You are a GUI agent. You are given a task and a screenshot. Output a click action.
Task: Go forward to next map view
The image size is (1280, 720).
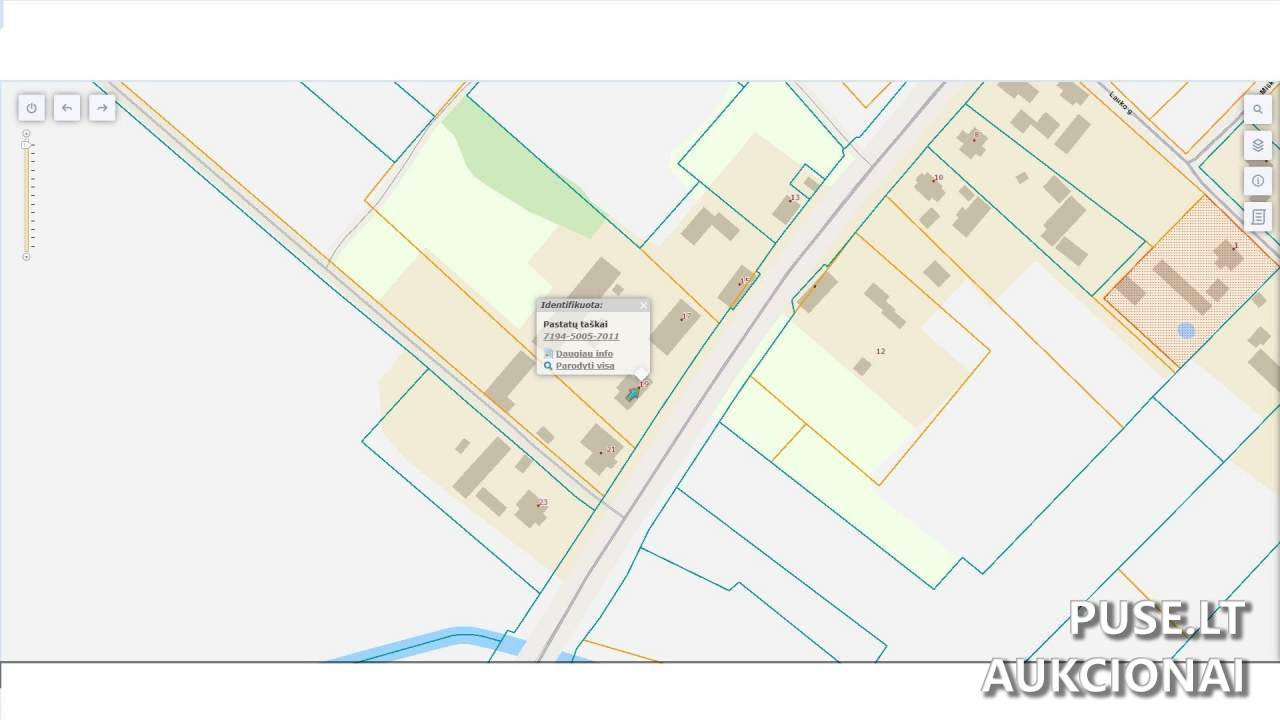tap(102, 108)
